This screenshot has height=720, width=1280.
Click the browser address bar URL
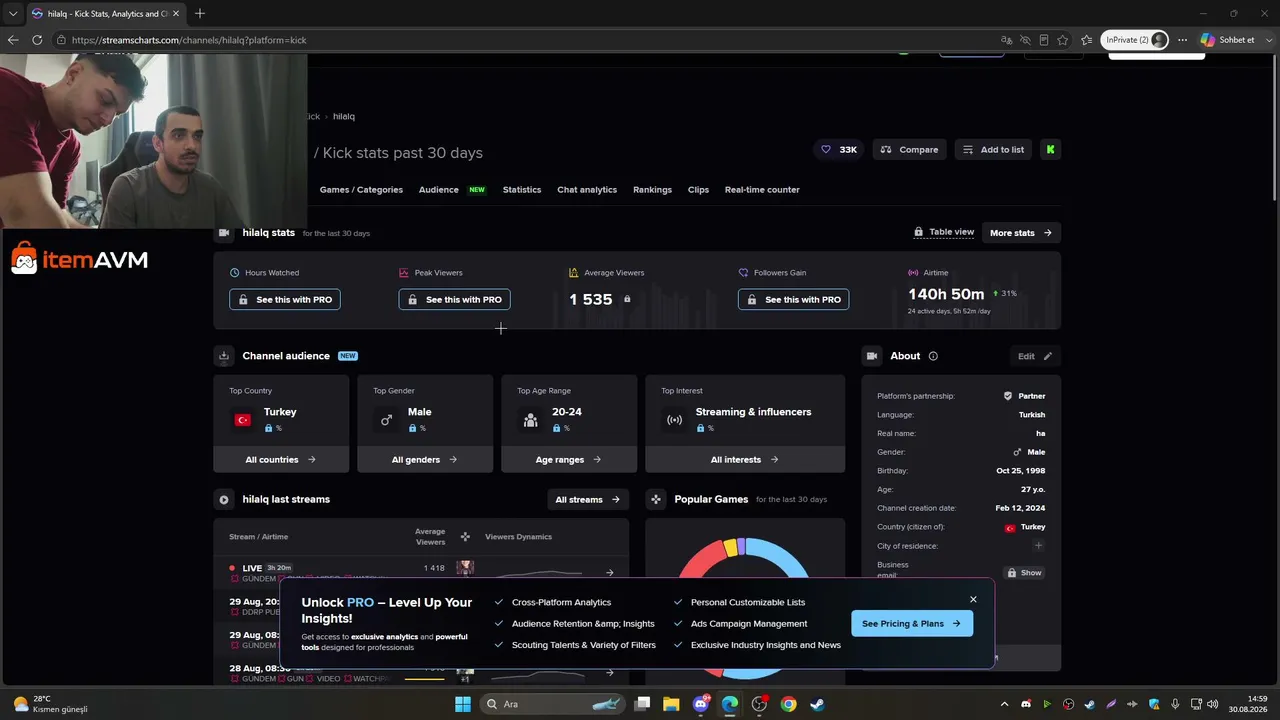pyautogui.click(x=189, y=40)
